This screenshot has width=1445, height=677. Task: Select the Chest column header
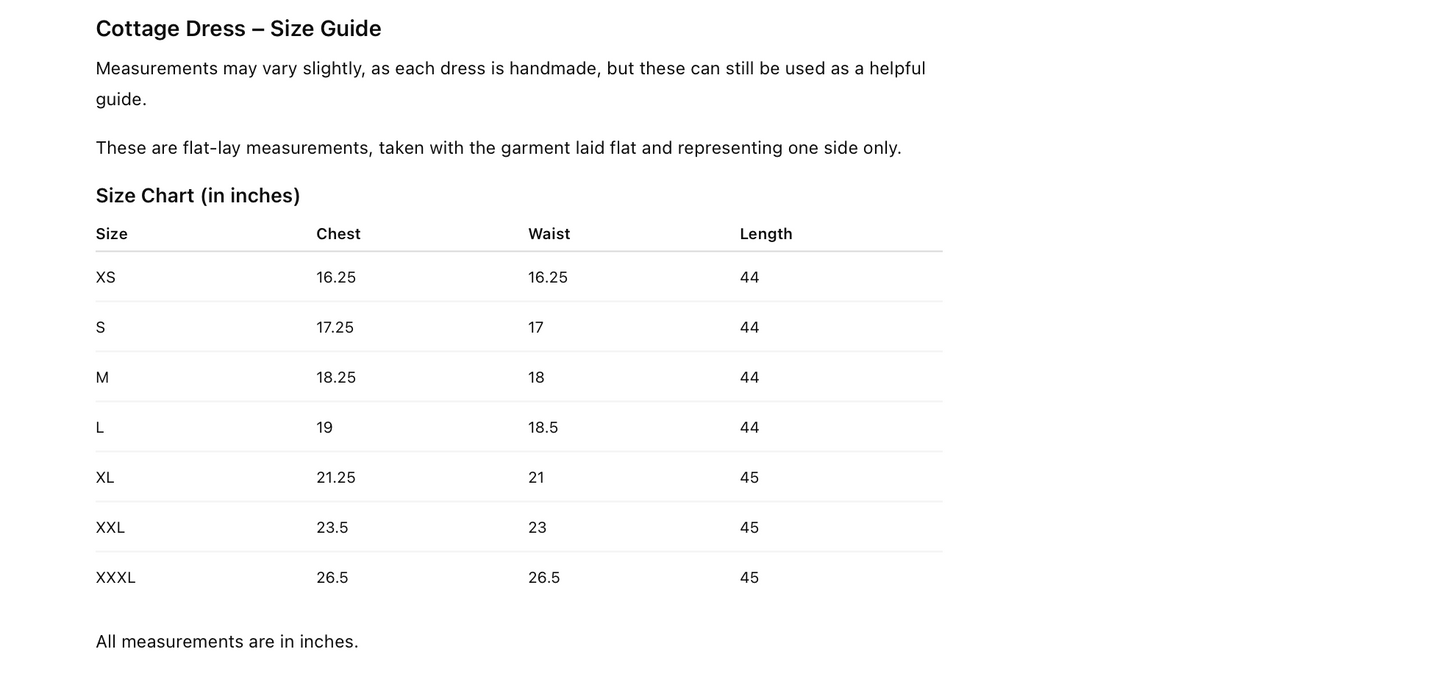point(338,234)
